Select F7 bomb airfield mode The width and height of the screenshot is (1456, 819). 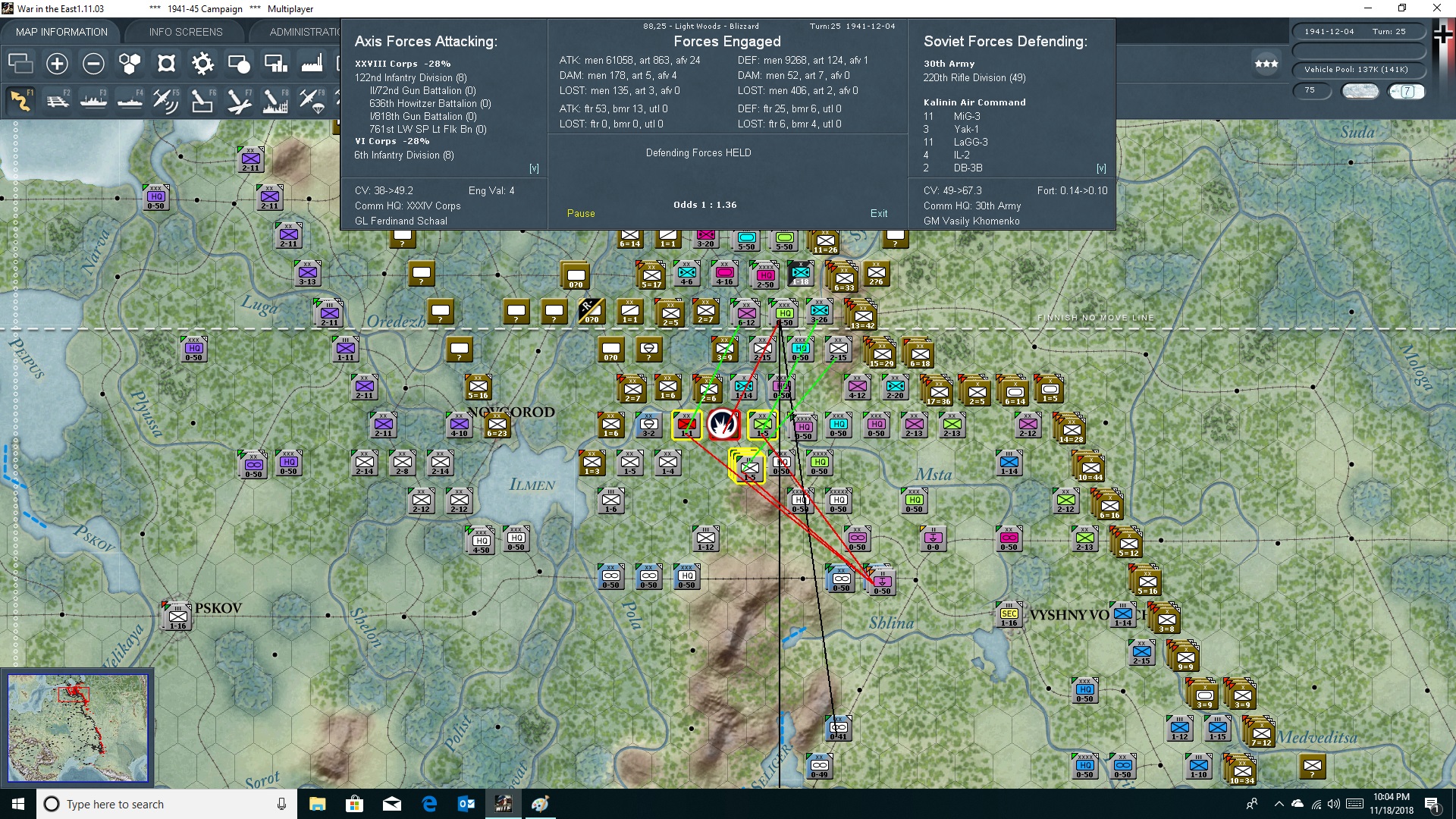(239, 101)
